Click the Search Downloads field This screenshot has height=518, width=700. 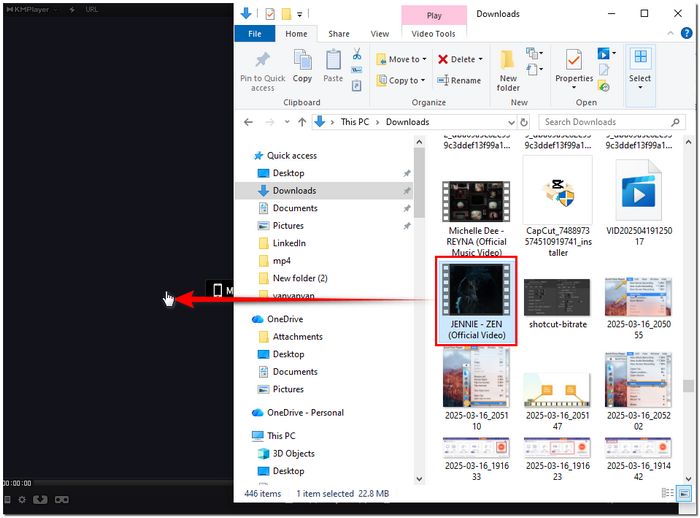coord(606,122)
